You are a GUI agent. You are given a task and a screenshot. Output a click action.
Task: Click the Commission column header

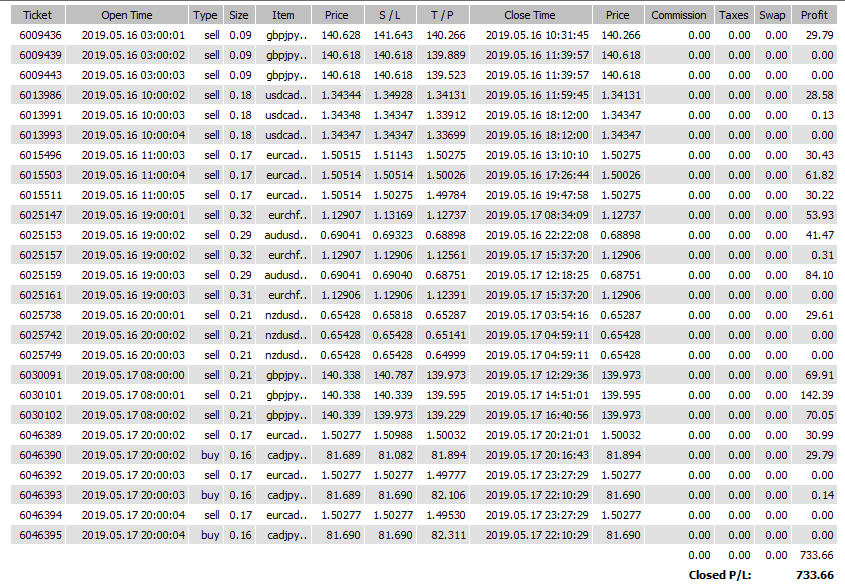pyautogui.click(x=678, y=16)
